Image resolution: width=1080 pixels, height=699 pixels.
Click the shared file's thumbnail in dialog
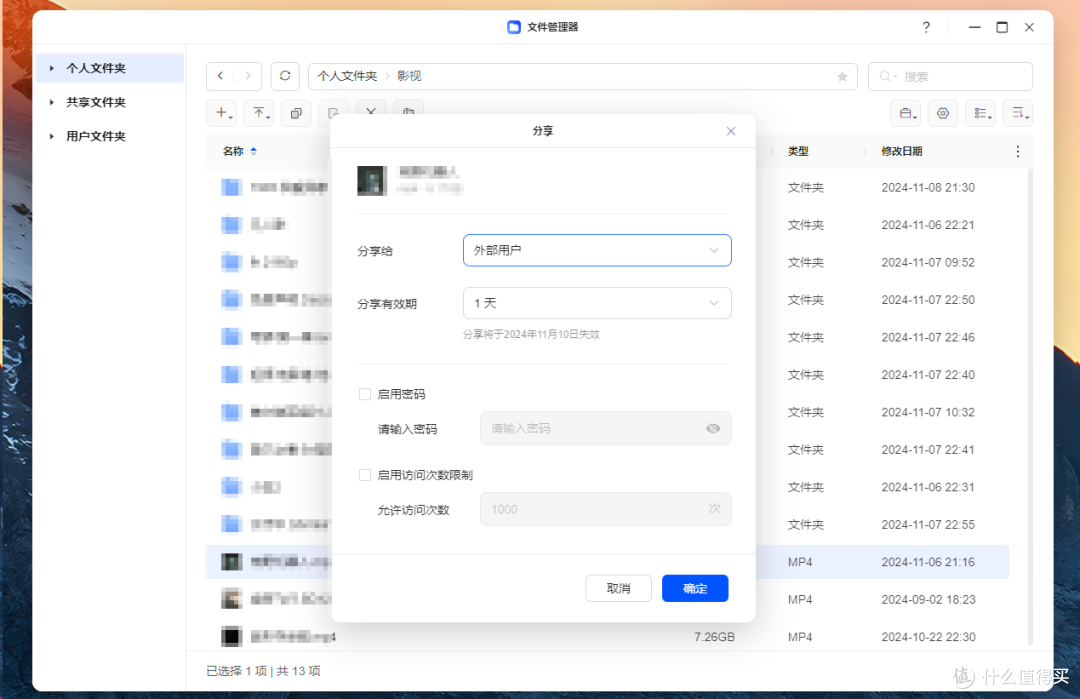pos(371,180)
